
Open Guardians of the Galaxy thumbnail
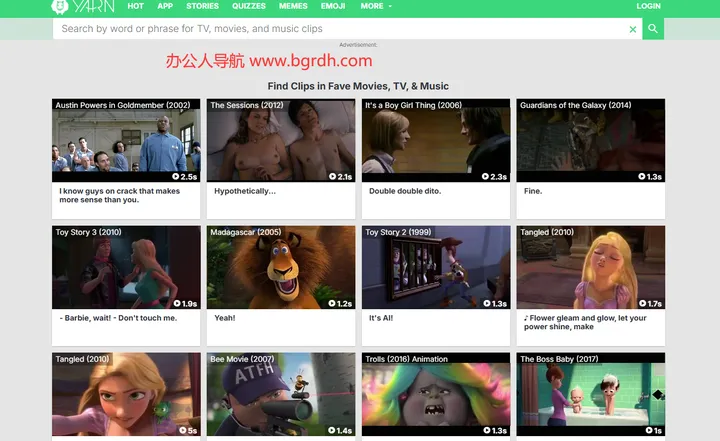(x=591, y=140)
